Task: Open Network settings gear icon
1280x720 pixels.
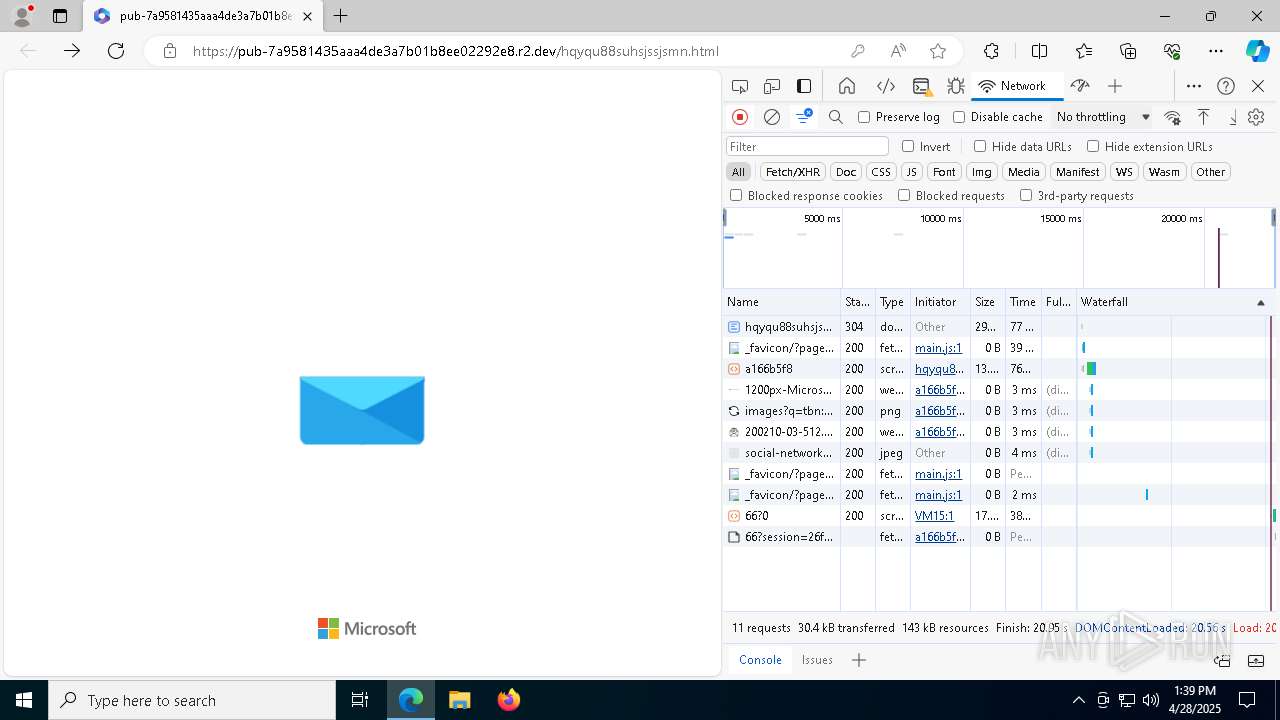Action: coord(1256,117)
